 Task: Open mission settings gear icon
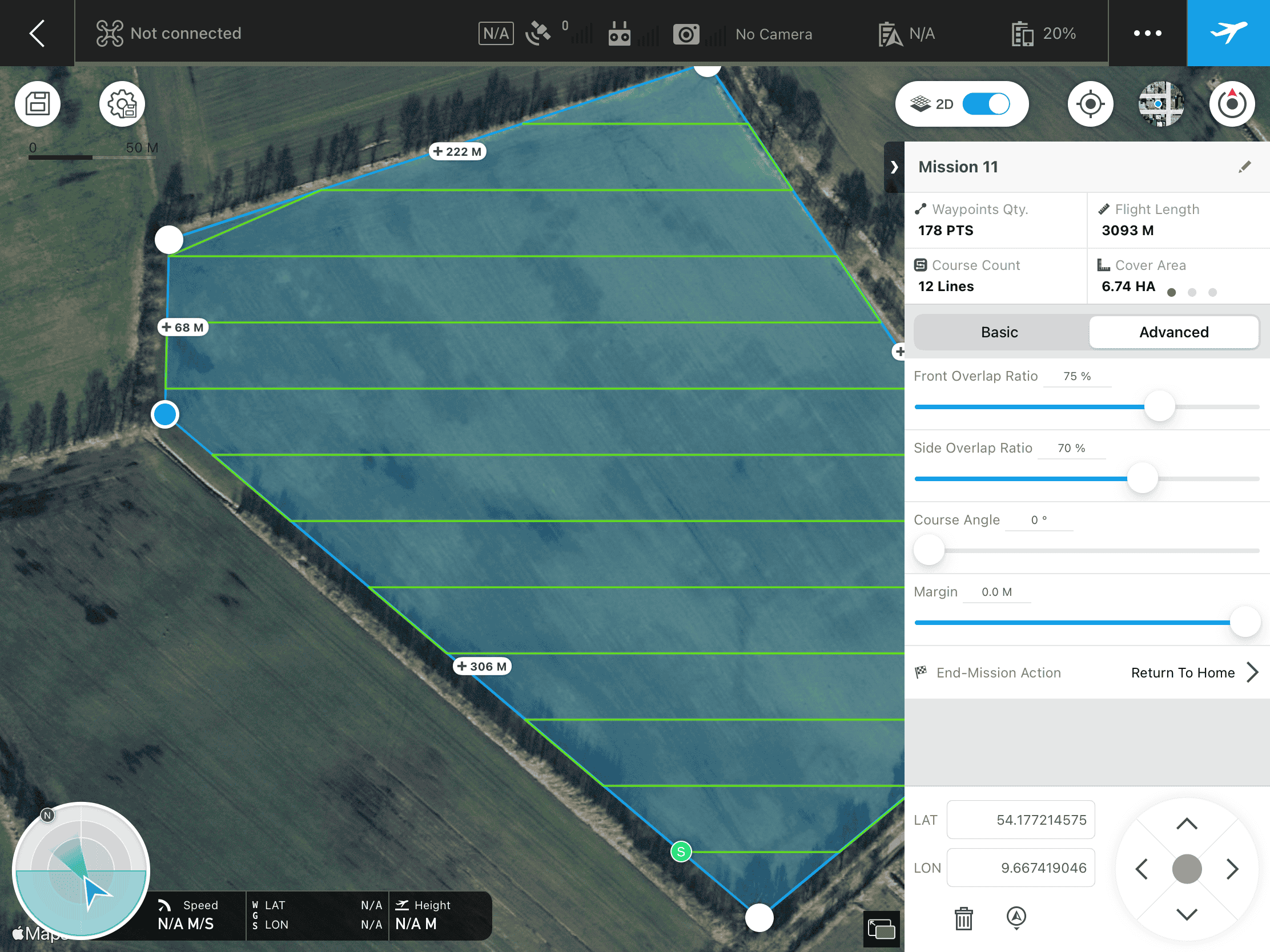pos(122,104)
